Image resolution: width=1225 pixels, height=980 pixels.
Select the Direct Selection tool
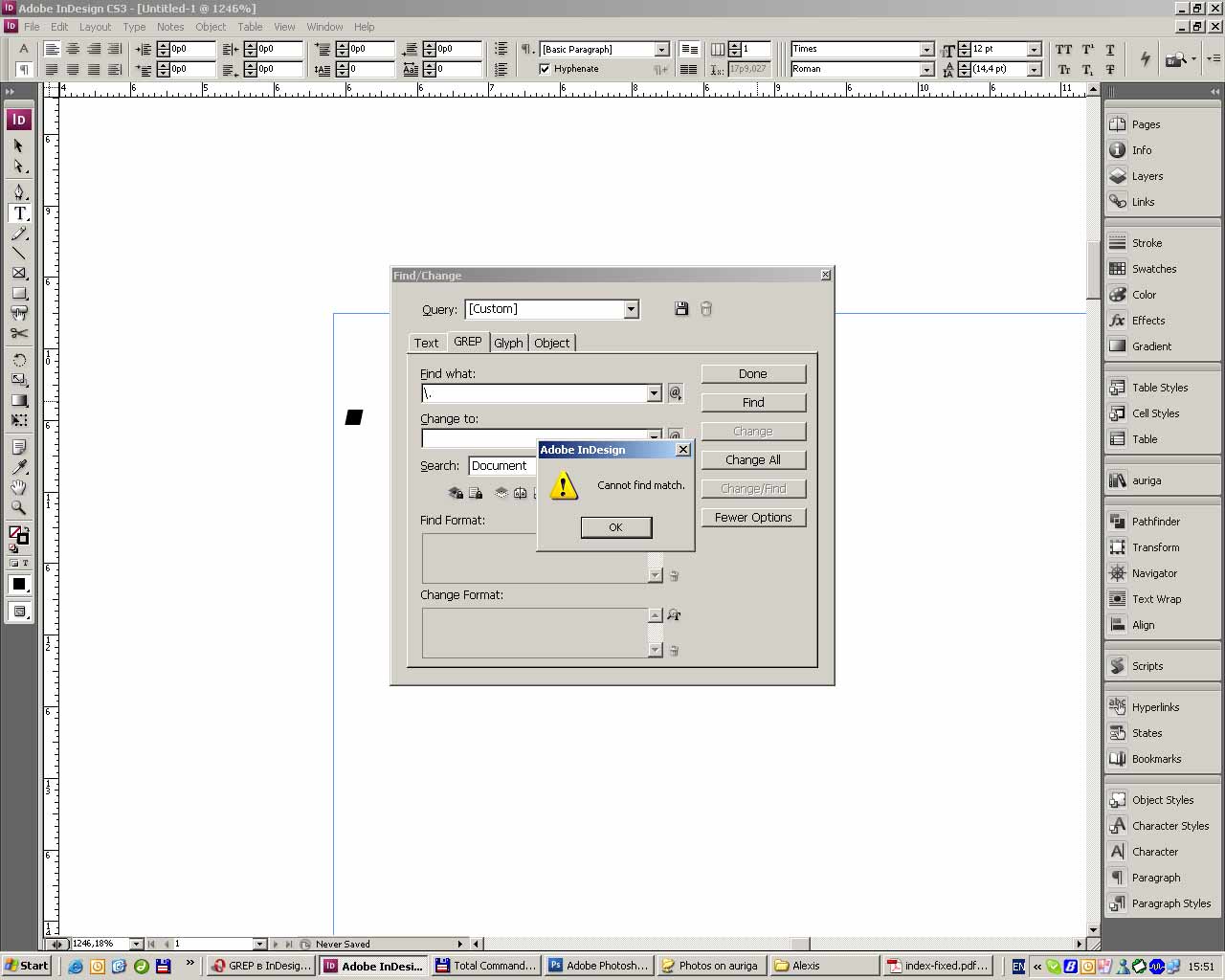[18, 167]
